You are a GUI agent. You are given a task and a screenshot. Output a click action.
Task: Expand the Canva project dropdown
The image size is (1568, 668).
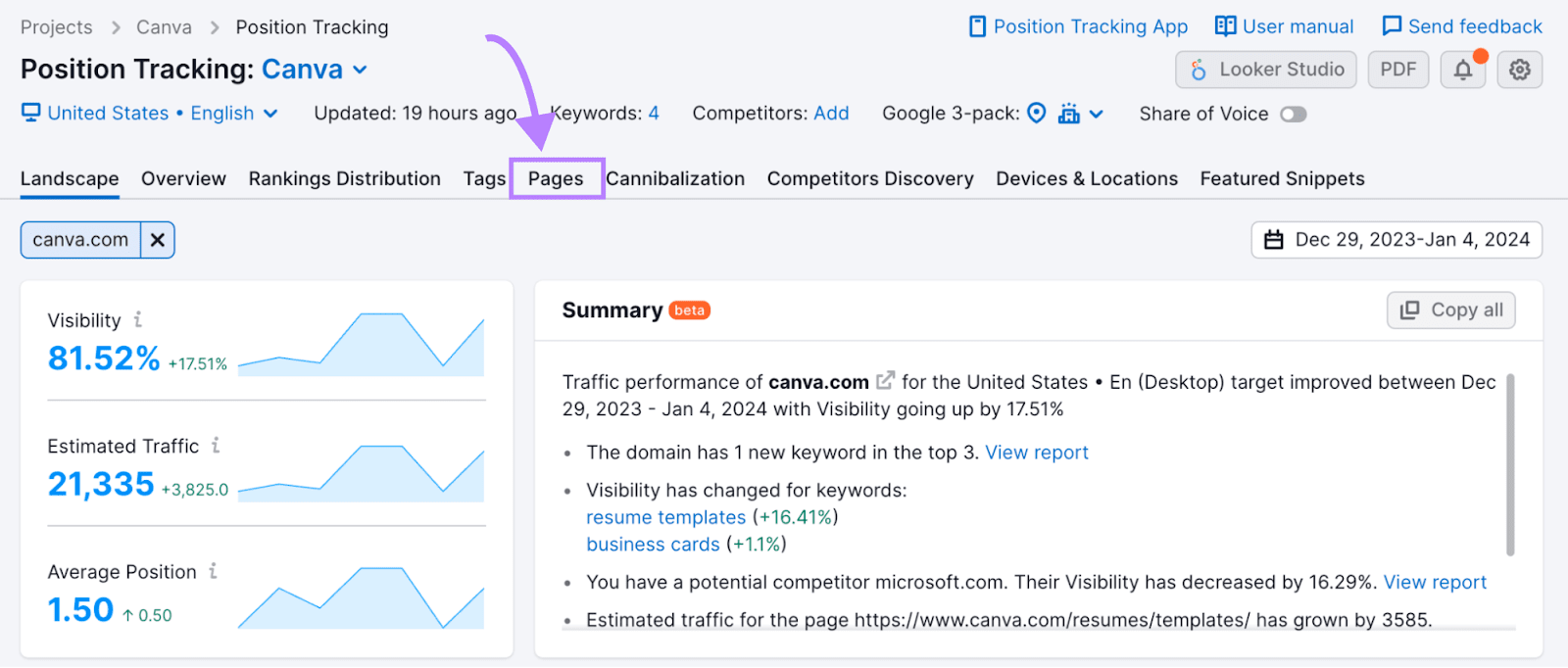pos(359,70)
